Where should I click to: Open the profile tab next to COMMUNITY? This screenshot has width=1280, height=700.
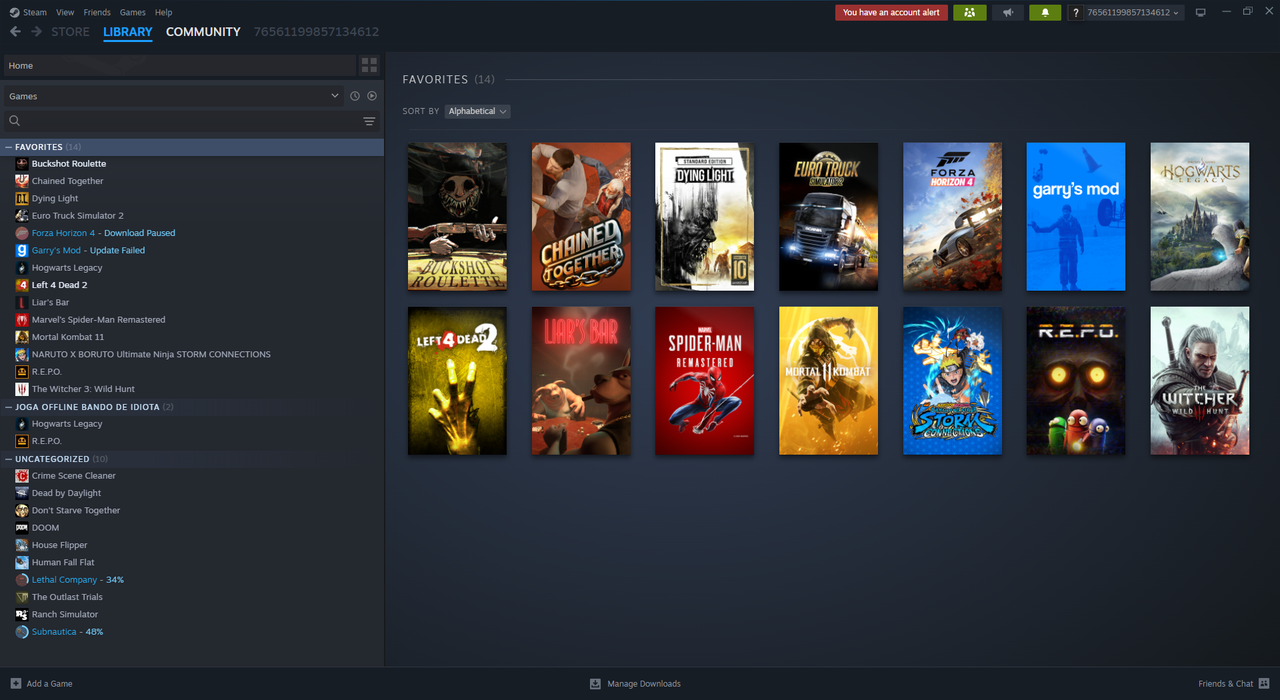pyautogui.click(x=316, y=32)
